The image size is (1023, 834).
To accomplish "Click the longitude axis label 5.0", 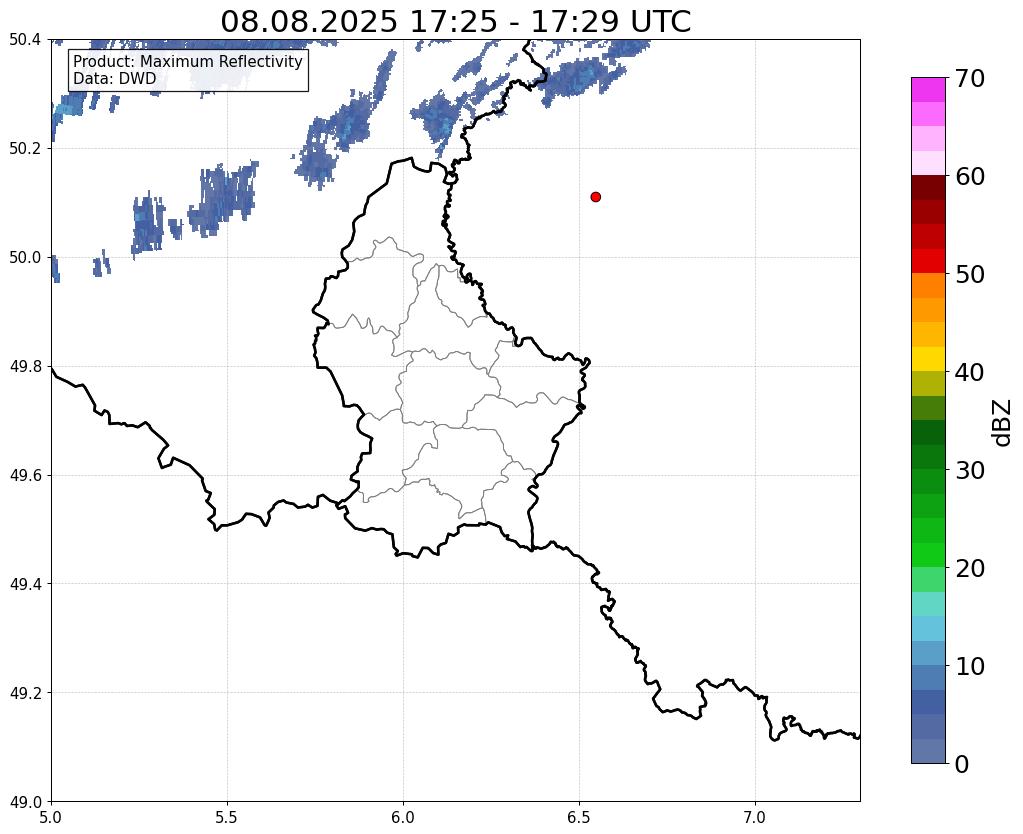I will [51, 817].
